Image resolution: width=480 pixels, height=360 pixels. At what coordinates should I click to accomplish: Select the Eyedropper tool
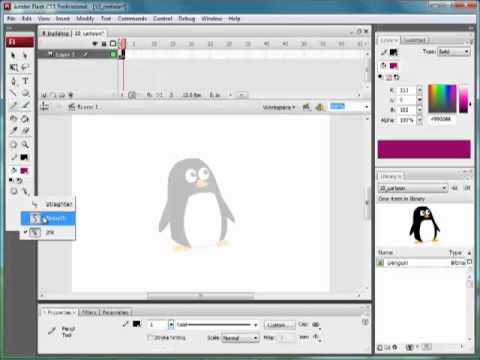pyautogui.click(x=13, y=131)
